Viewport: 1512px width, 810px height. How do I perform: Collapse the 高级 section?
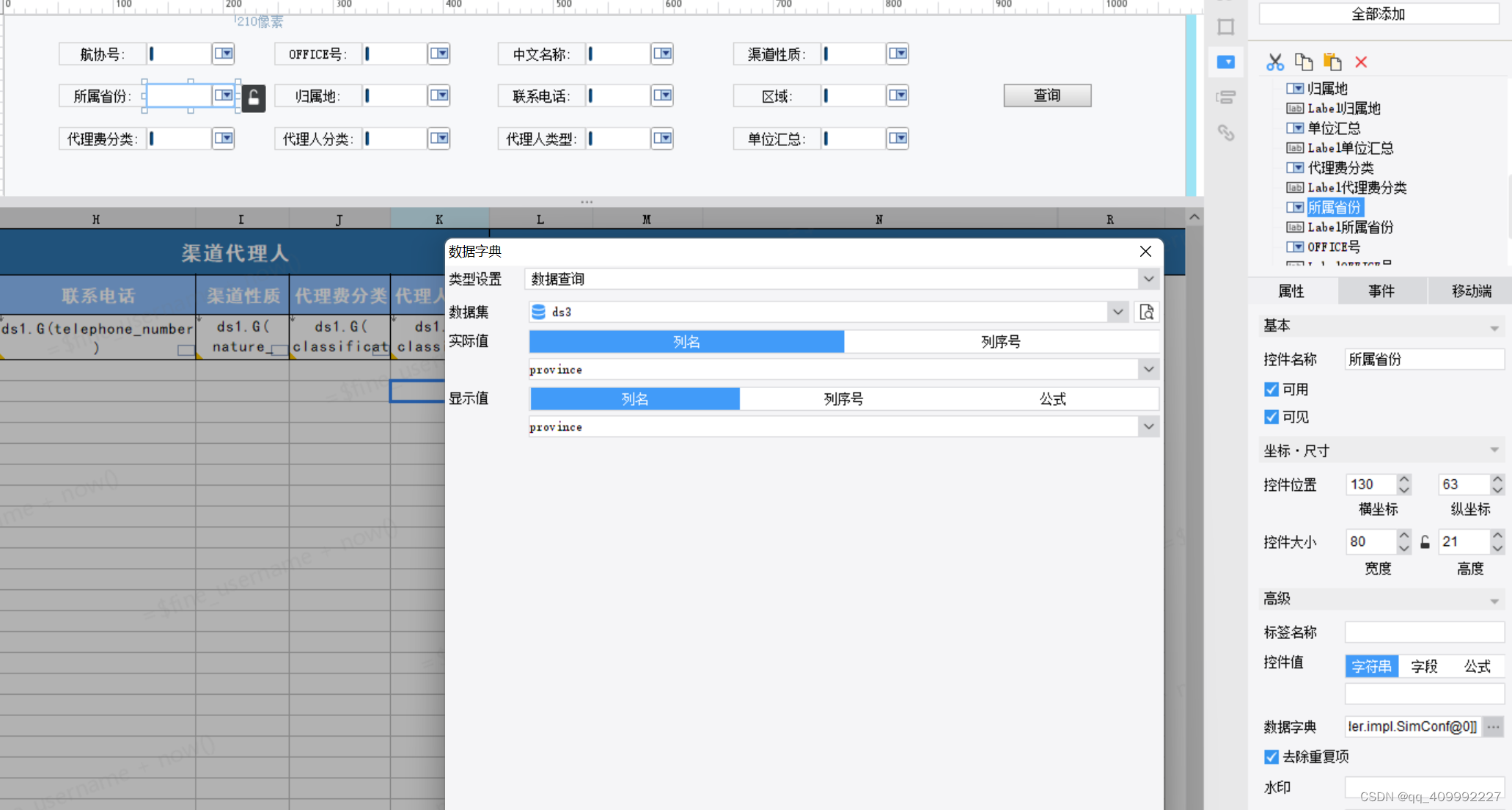tap(1494, 602)
